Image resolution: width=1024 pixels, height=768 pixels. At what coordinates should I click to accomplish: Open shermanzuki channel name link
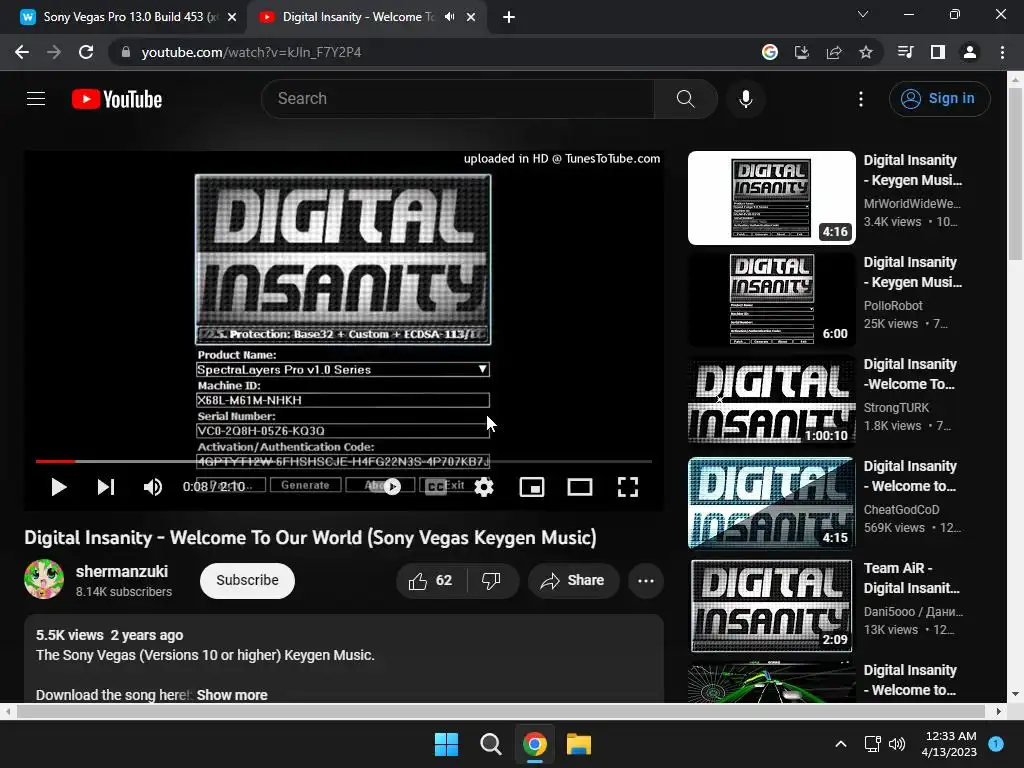tap(121, 571)
